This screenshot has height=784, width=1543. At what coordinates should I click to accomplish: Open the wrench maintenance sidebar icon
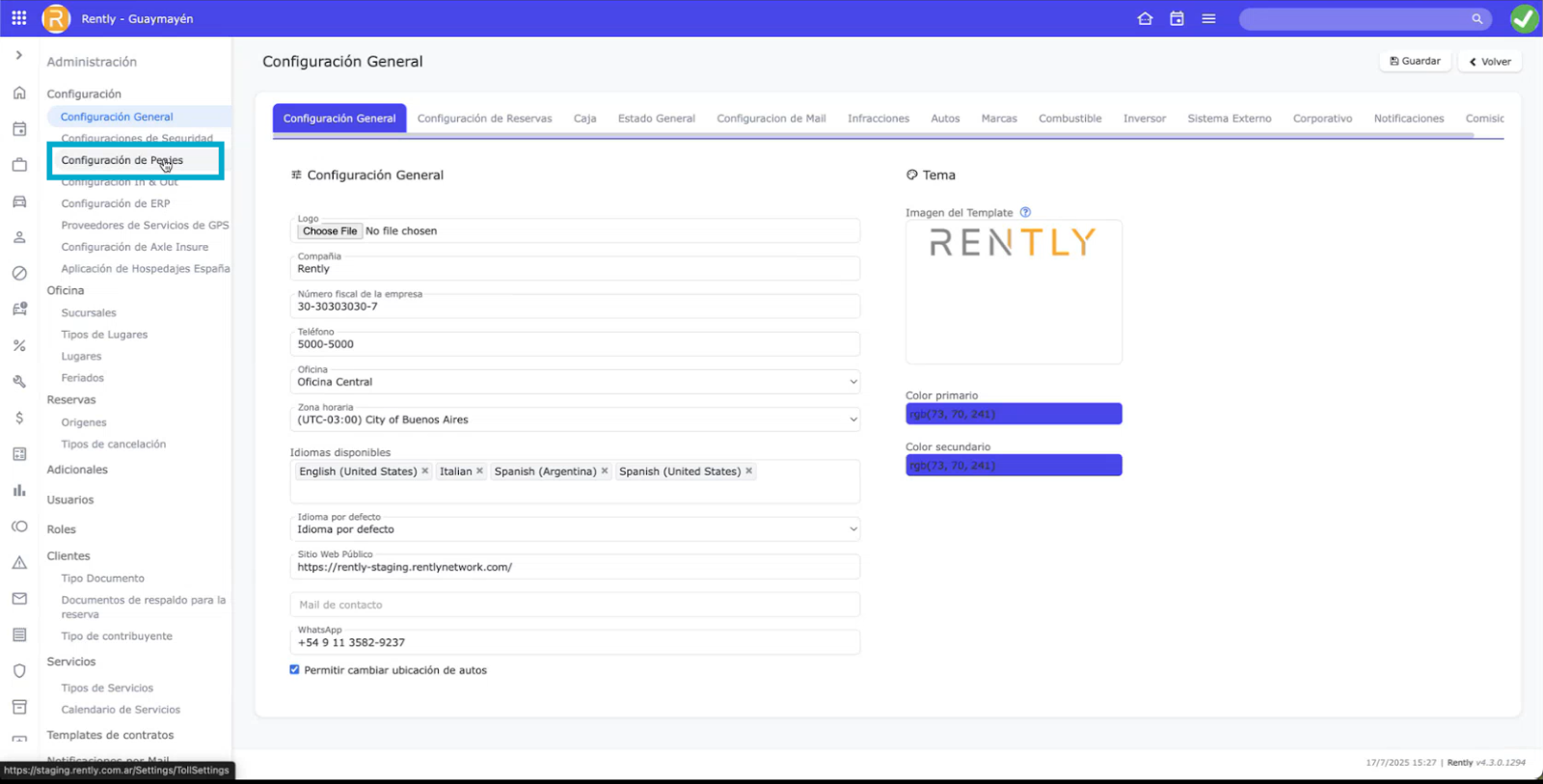(19, 382)
